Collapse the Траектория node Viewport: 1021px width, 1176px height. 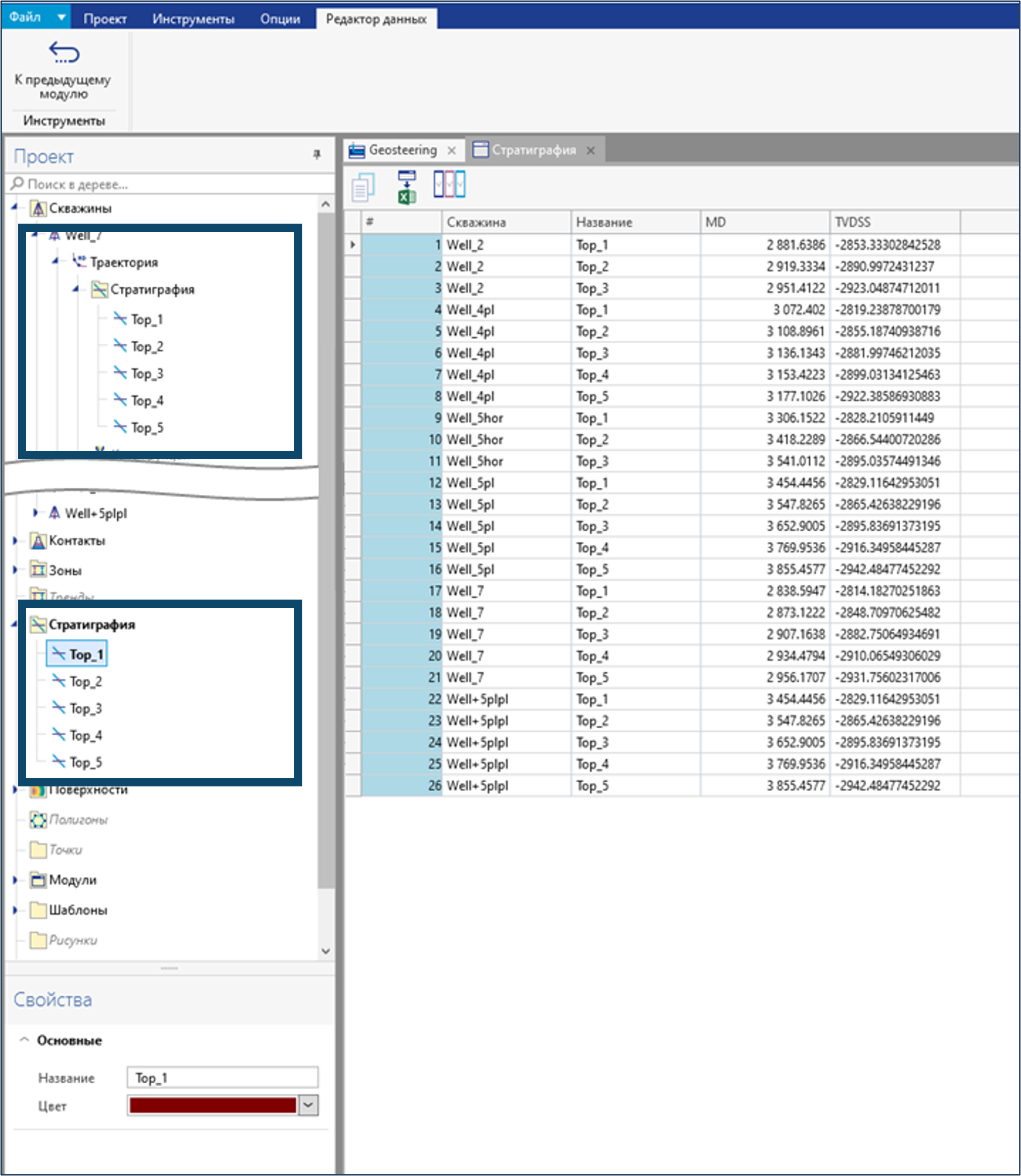[x=56, y=261]
